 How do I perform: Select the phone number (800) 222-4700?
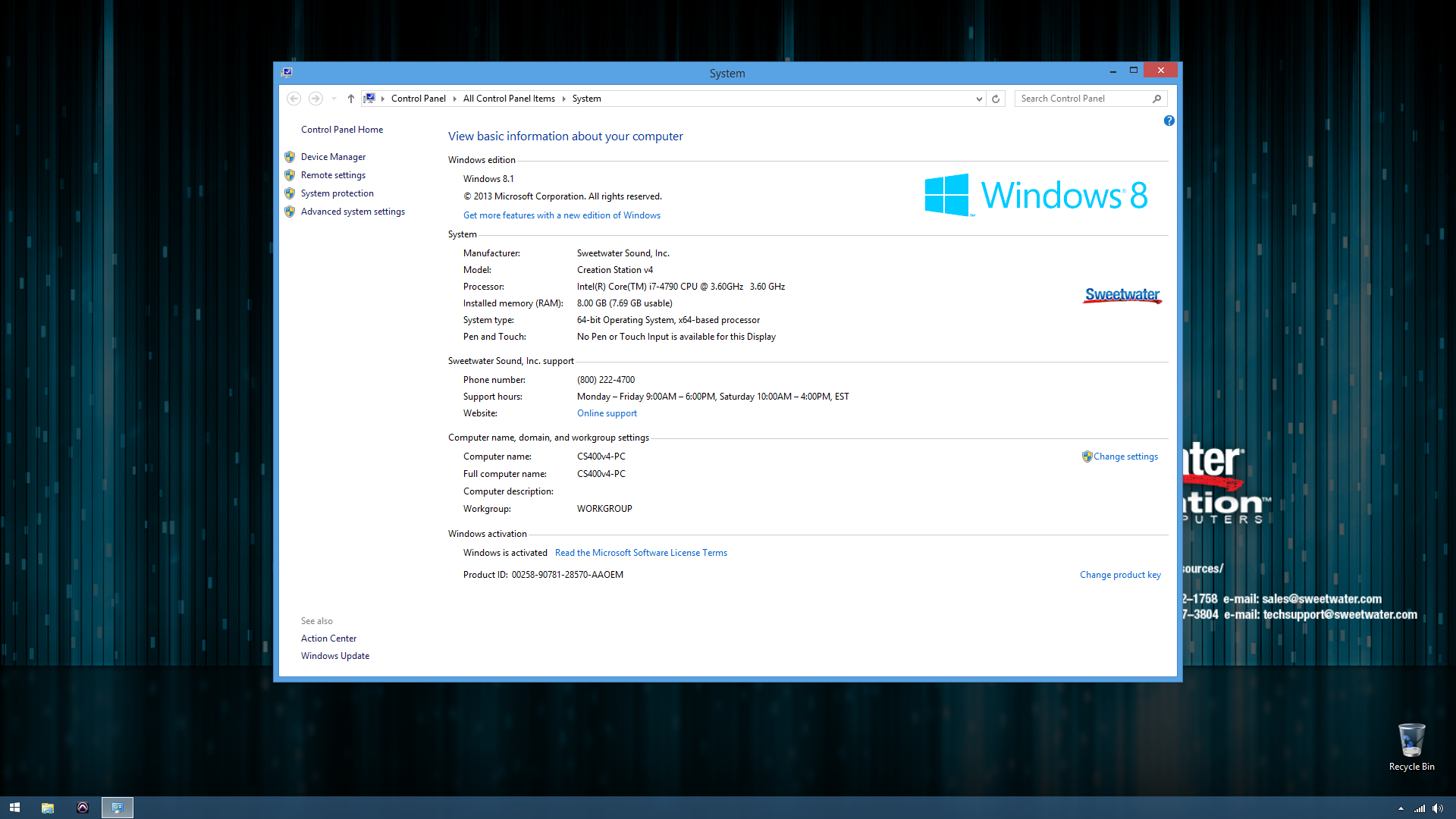(x=606, y=380)
